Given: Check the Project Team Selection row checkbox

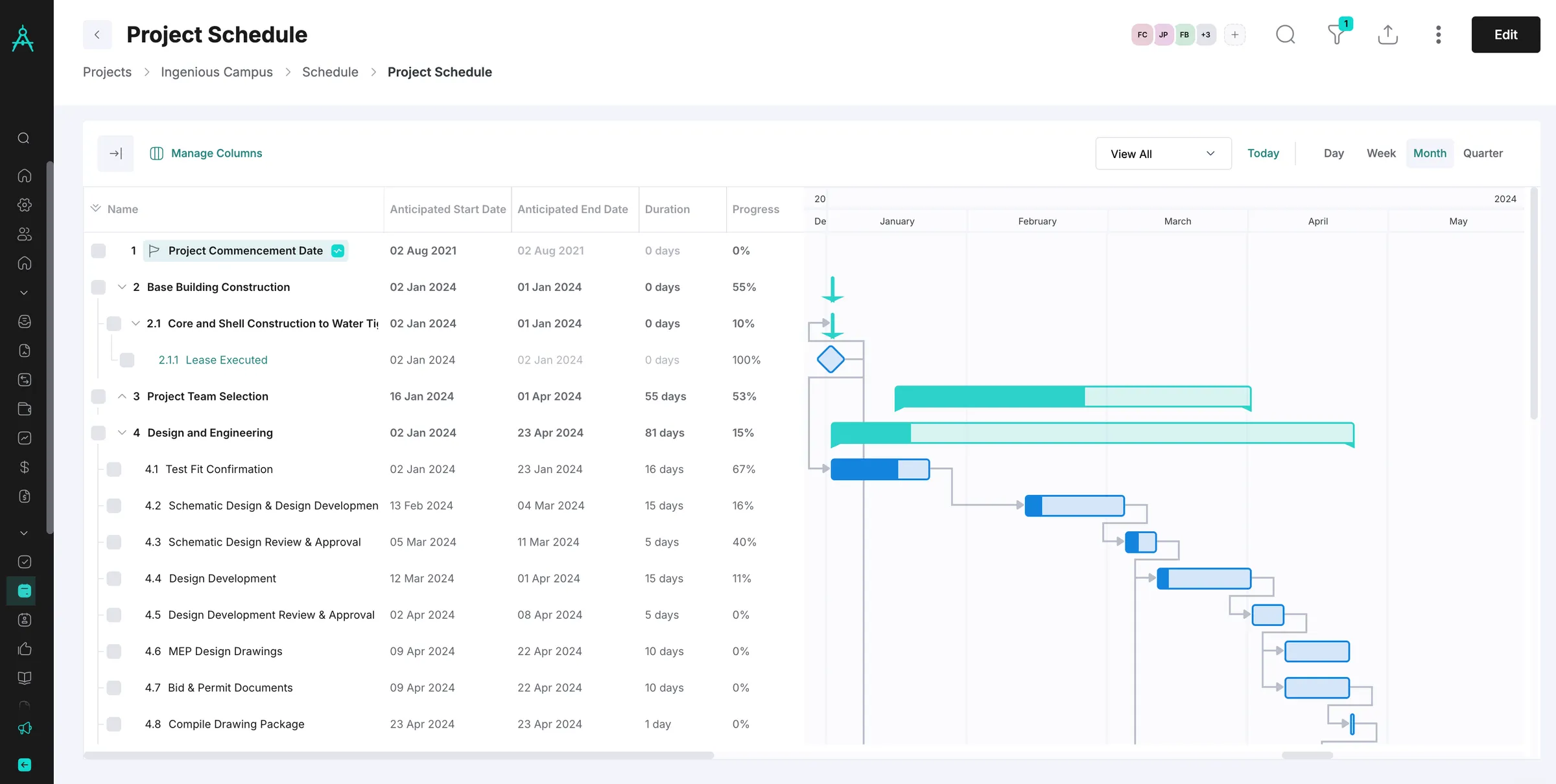Looking at the screenshot, I should click(99, 397).
